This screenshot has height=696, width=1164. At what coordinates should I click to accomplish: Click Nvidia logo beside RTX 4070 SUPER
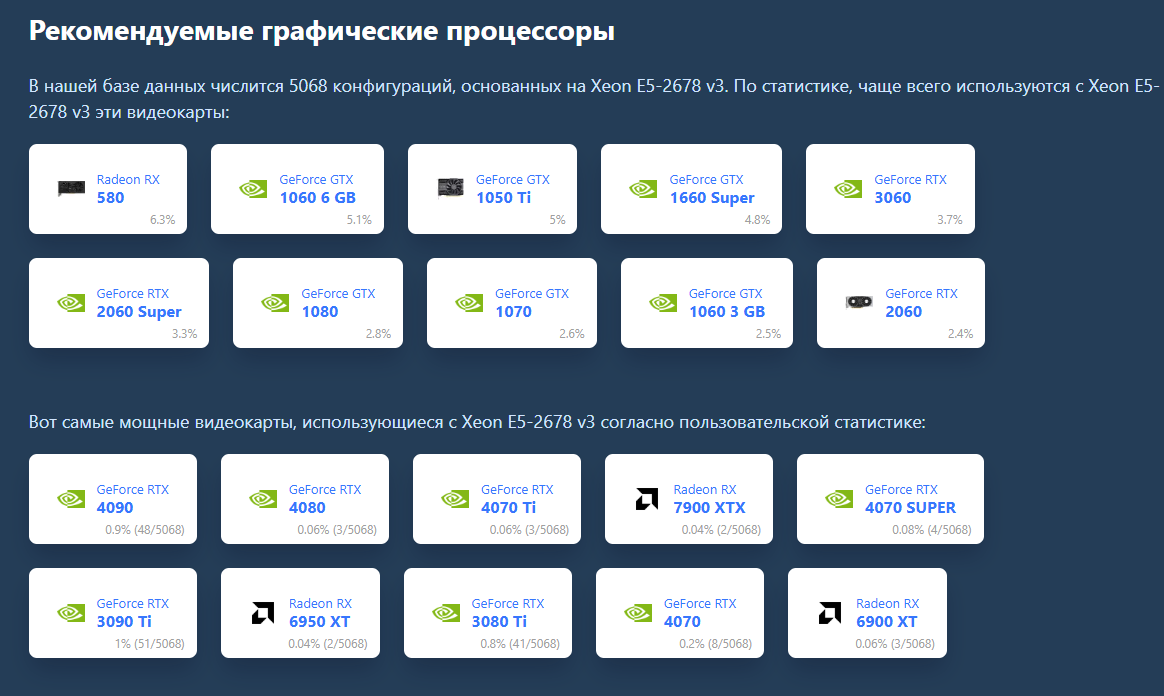click(x=840, y=499)
